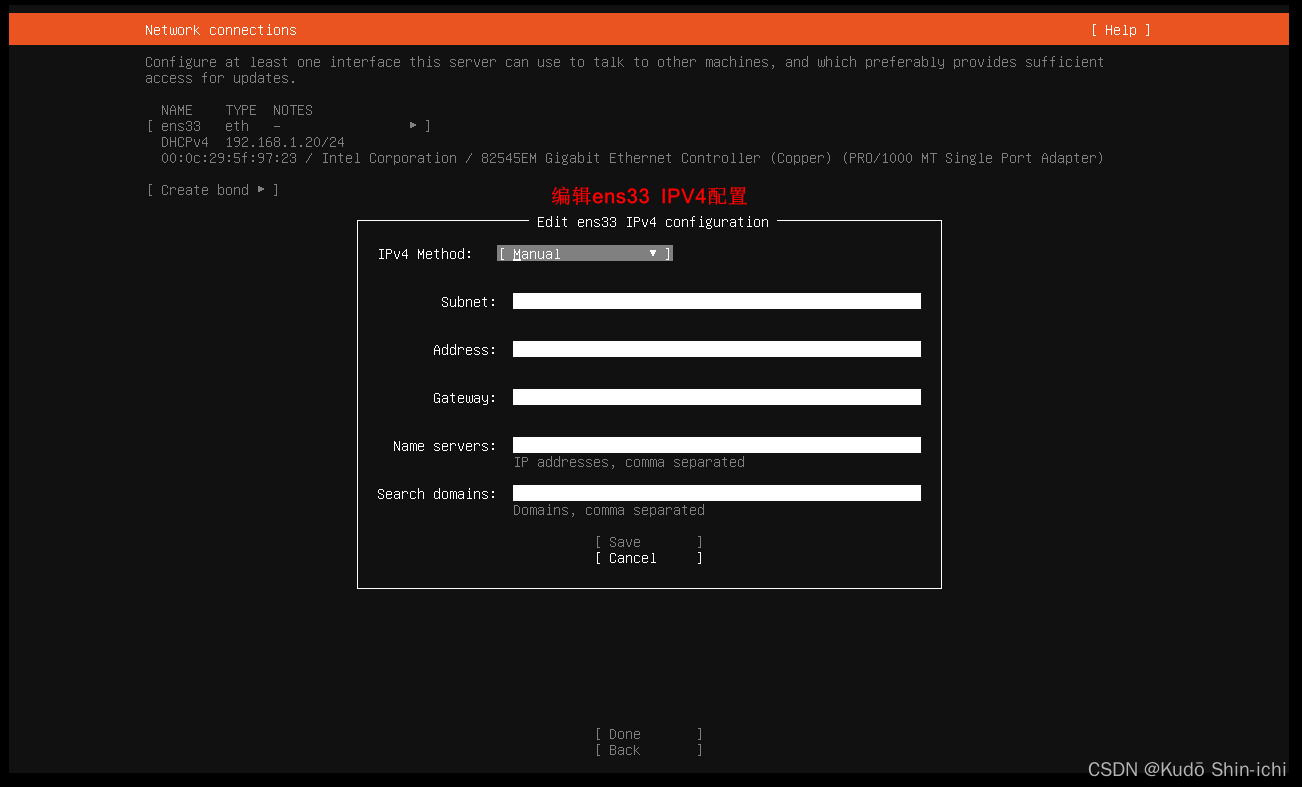Go Back from Network connections
This screenshot has width=1302, height=787.
tap(649, 750)
